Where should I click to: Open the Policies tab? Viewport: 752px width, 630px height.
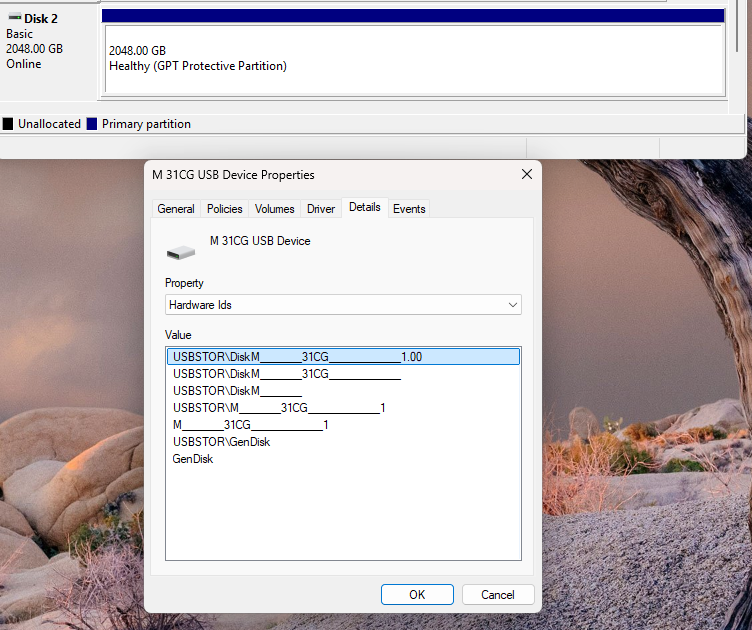pyautogui.click(x=225, y=209)
